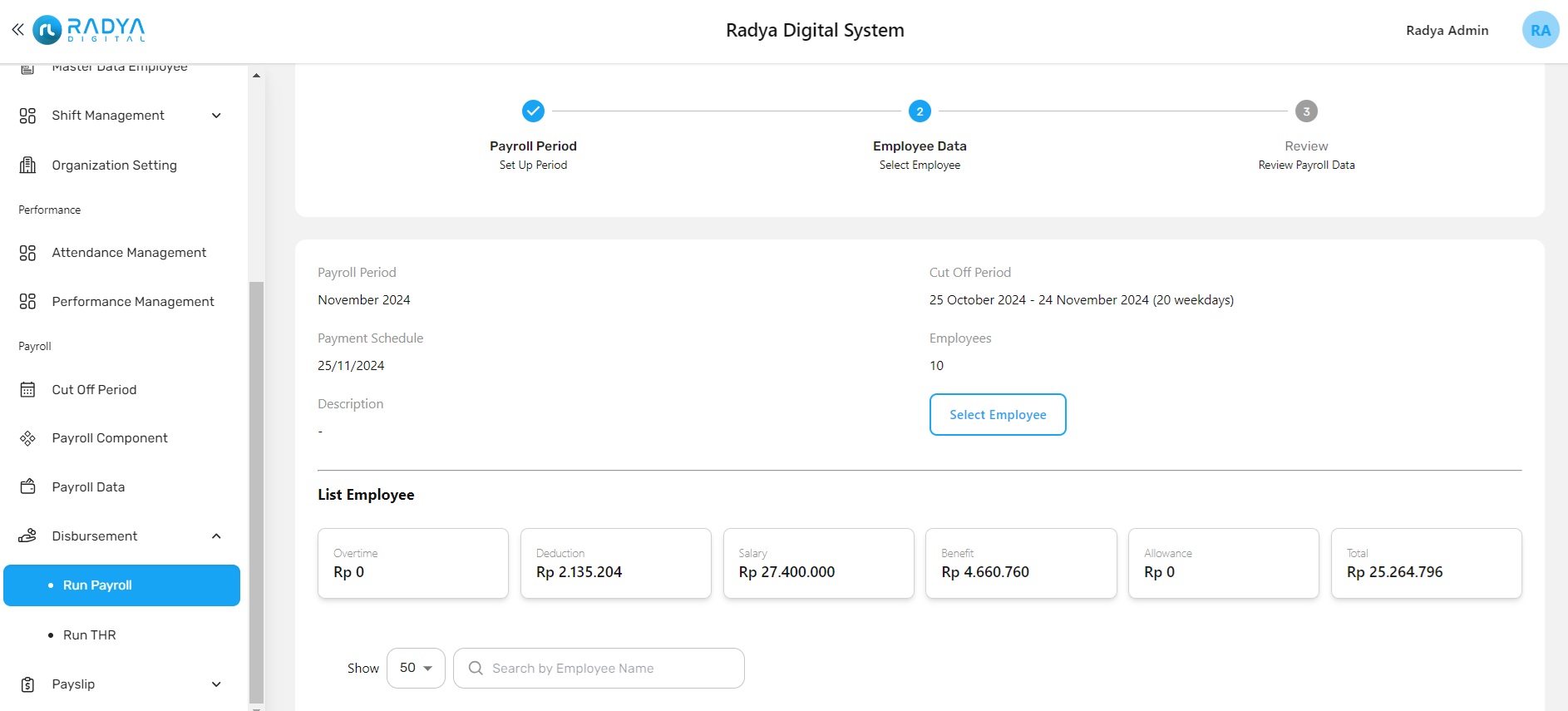Click the Payroll Period step label
Image resolution: width=1568 pixels, height=711 pixels.
coord(533,146)
